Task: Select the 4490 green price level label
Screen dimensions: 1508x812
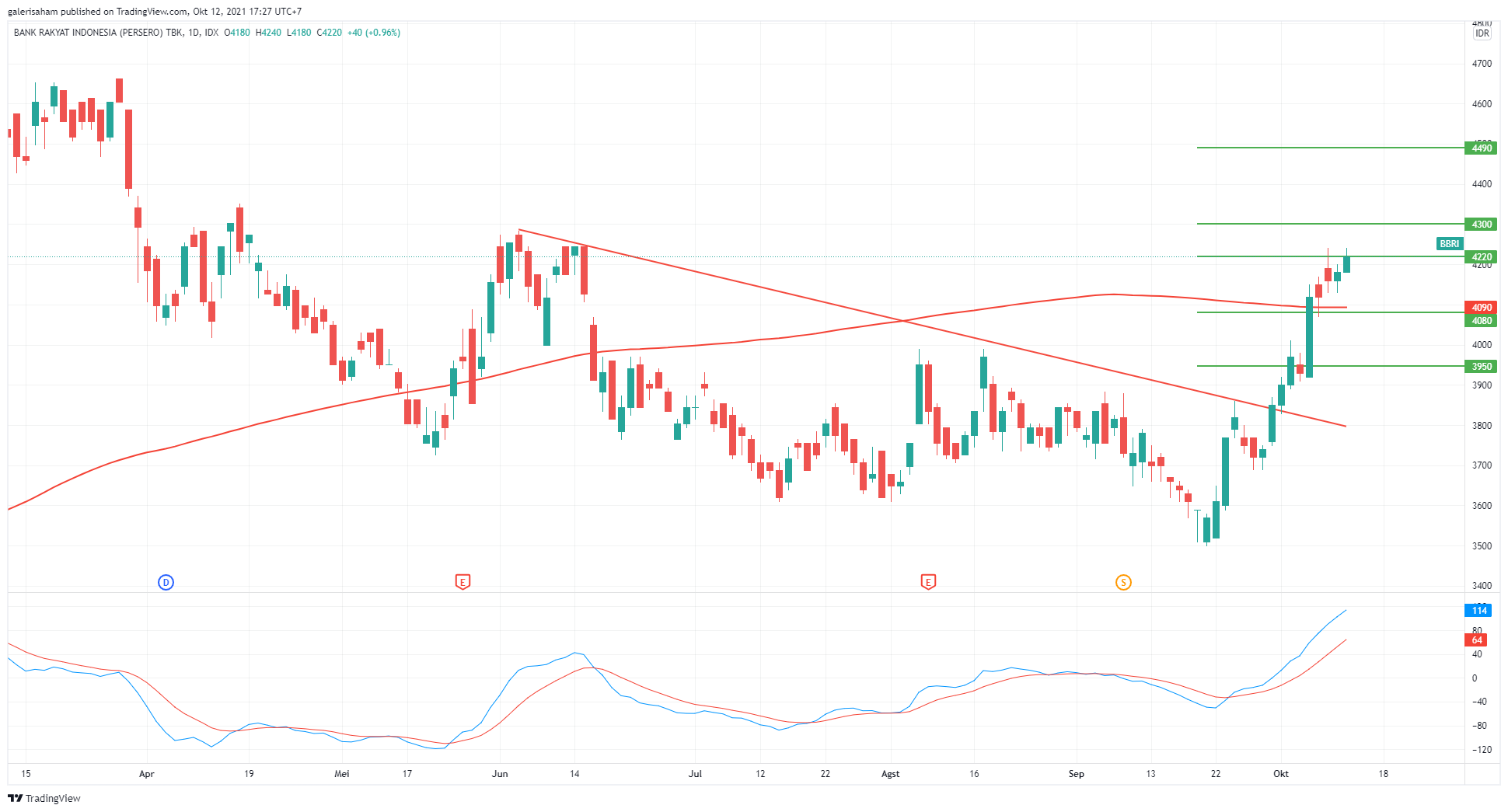Action: coord(1481,148)
